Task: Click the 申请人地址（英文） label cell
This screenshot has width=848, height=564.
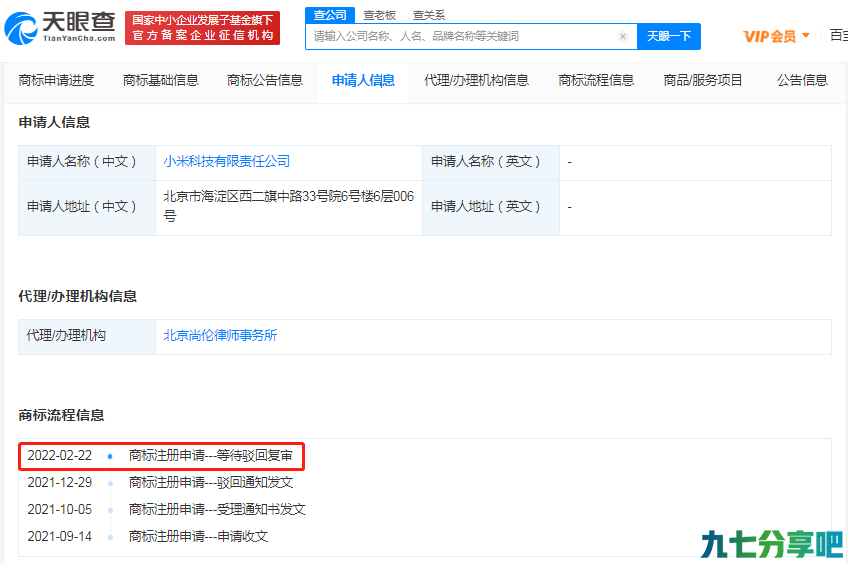Action: (x=491, y=206)
